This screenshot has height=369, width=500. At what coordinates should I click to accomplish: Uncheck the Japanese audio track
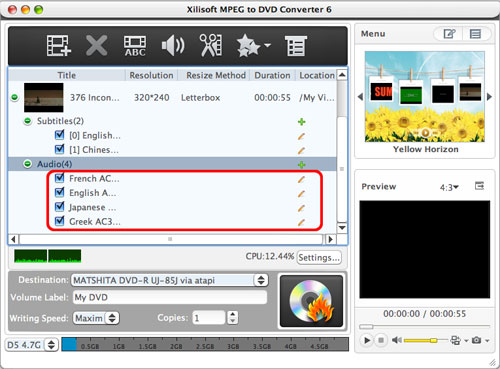tap(60, 207)
